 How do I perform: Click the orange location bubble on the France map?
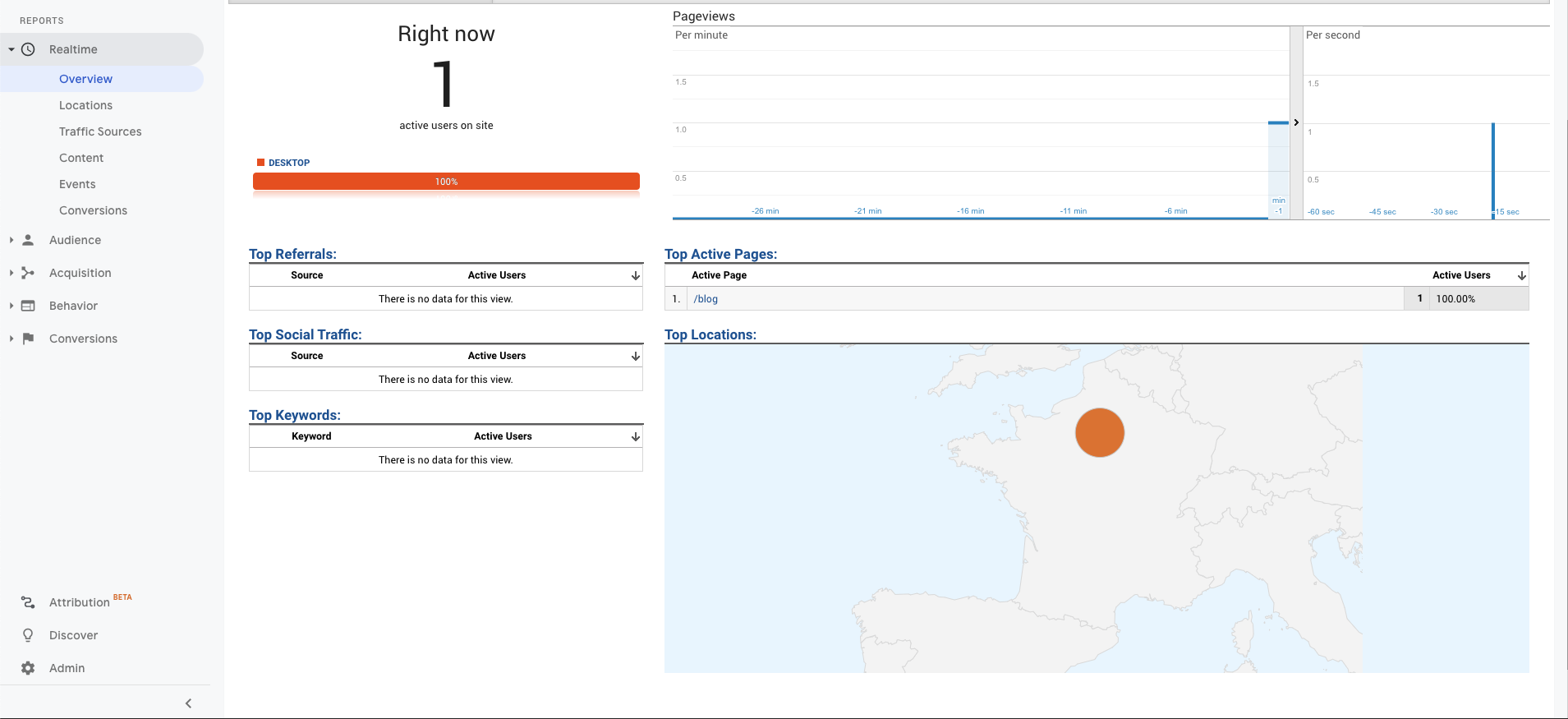1100,432
